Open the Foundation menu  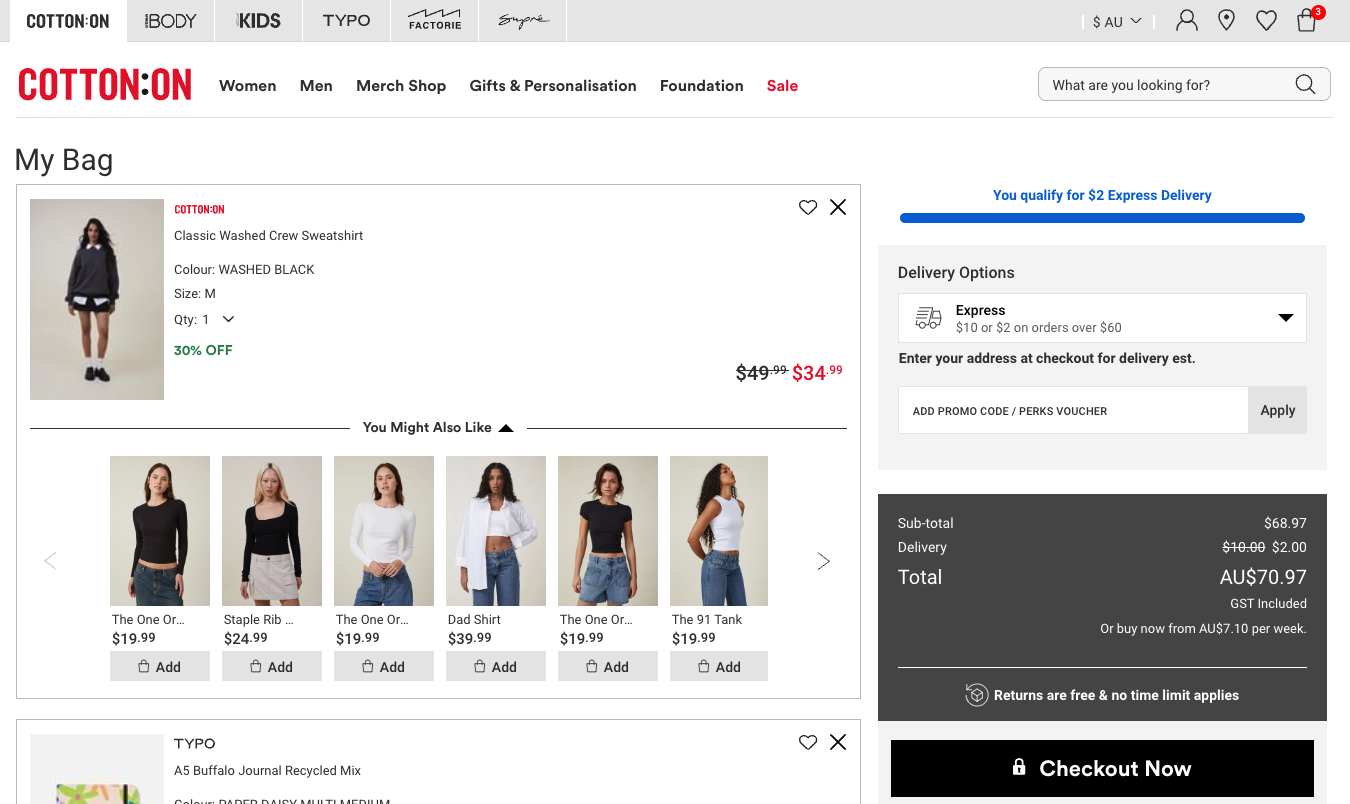point(702,86)
